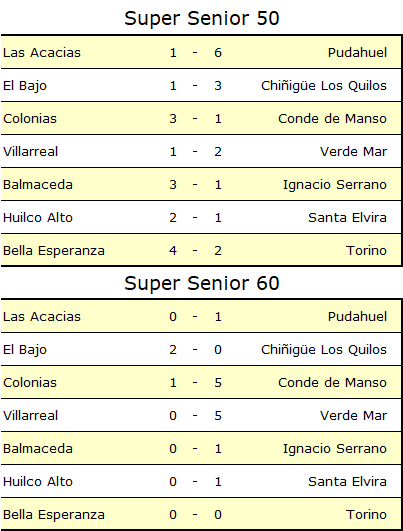Click Pudahuel's score 6 in Super Senior 50

tap(218, 52)
